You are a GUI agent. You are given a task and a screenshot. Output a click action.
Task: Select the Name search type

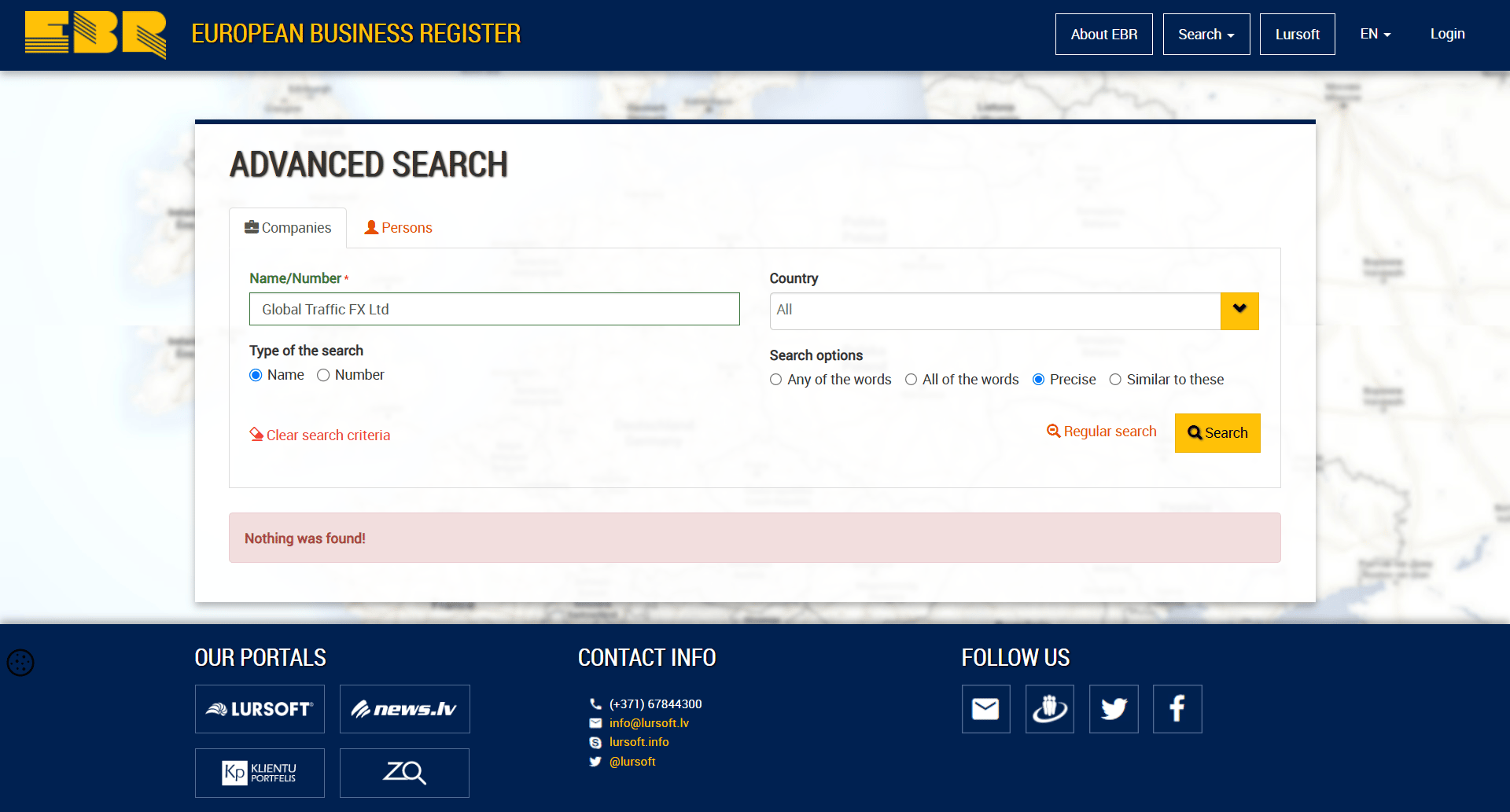(x=256, y=375)
